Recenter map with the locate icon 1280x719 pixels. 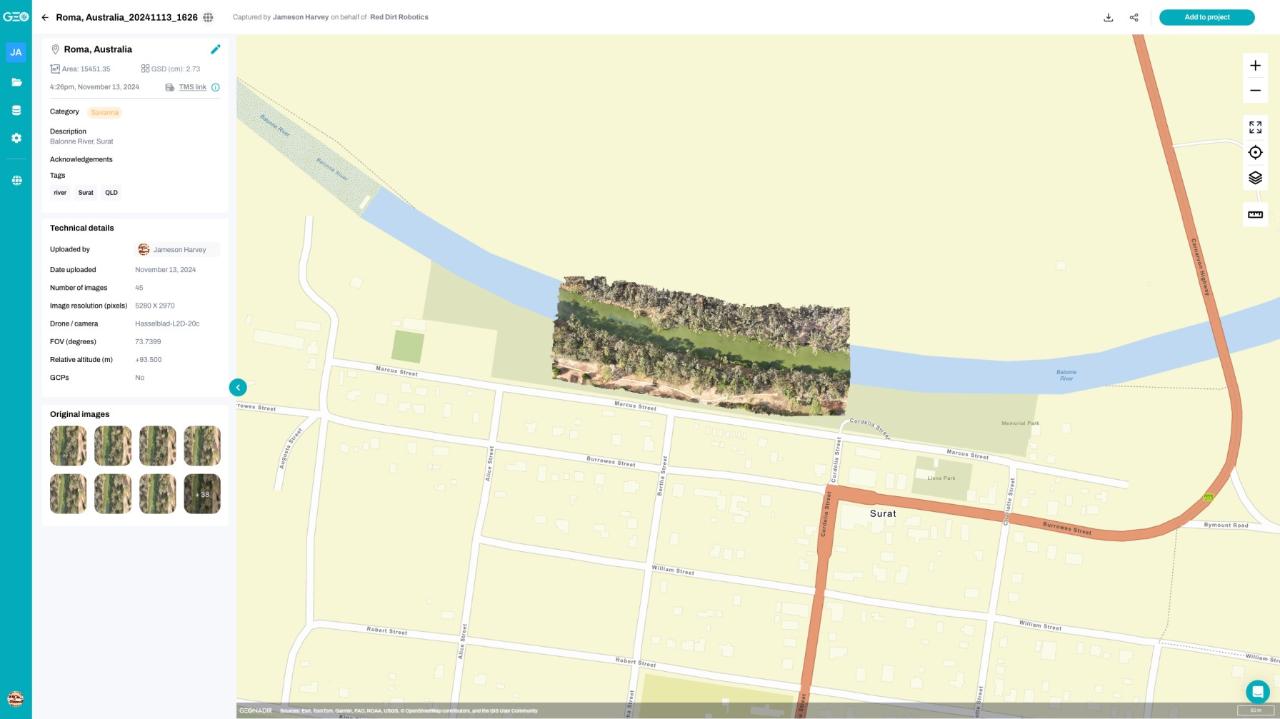pos(1255,152)
